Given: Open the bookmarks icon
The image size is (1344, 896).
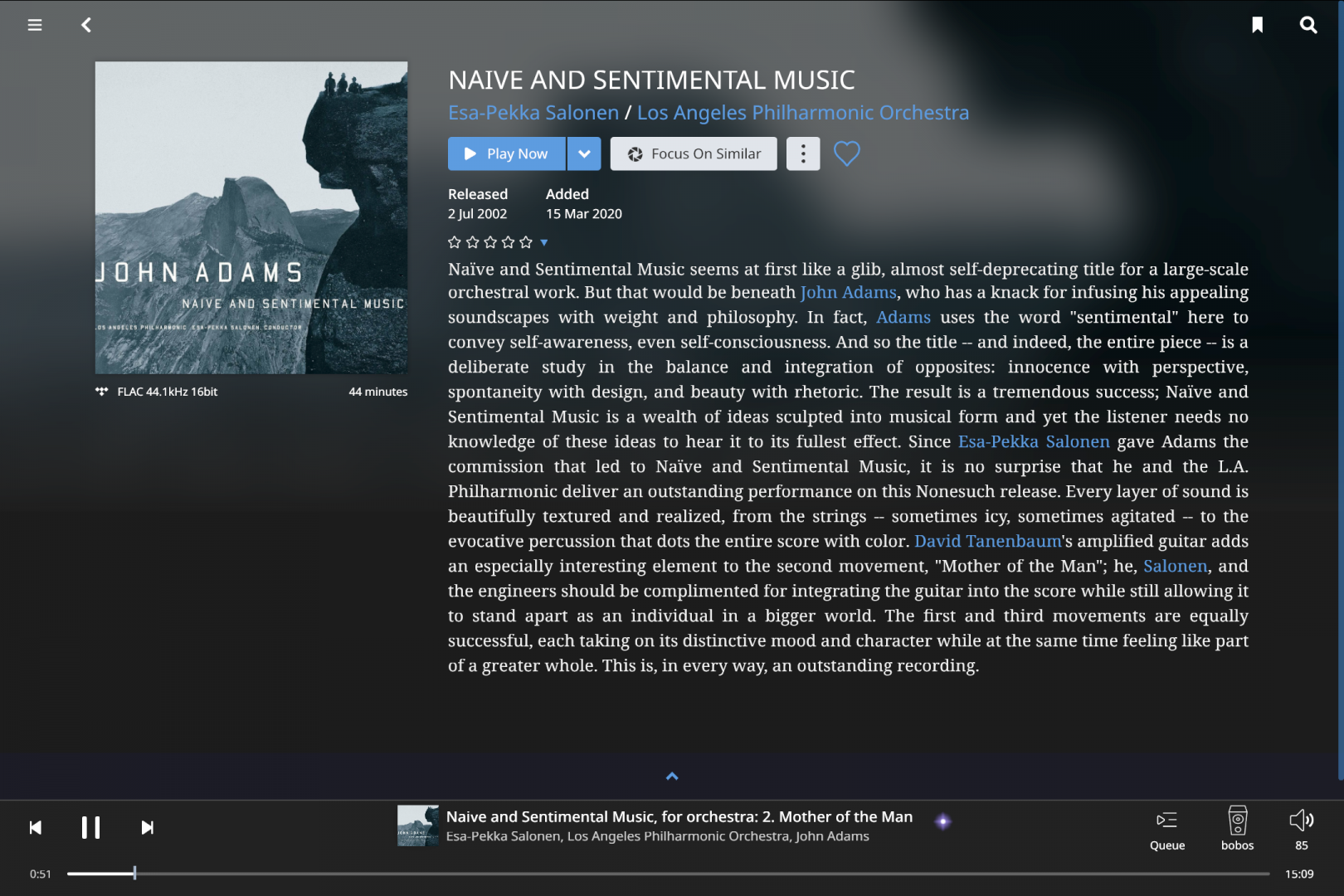Looking at the screenshot, I should (x=1258, y=25).
